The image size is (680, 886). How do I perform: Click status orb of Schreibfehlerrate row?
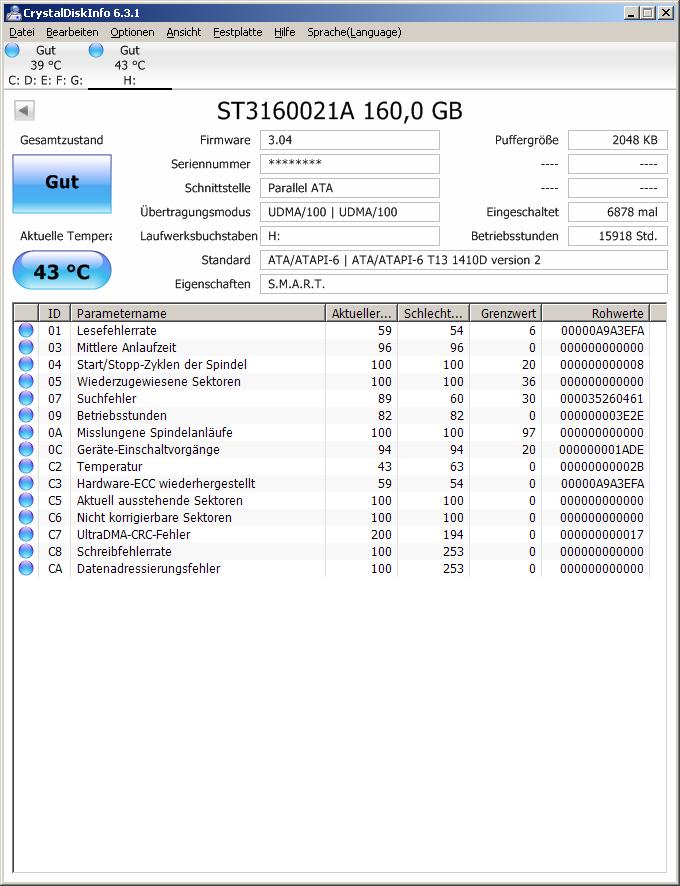coord(26,551)
